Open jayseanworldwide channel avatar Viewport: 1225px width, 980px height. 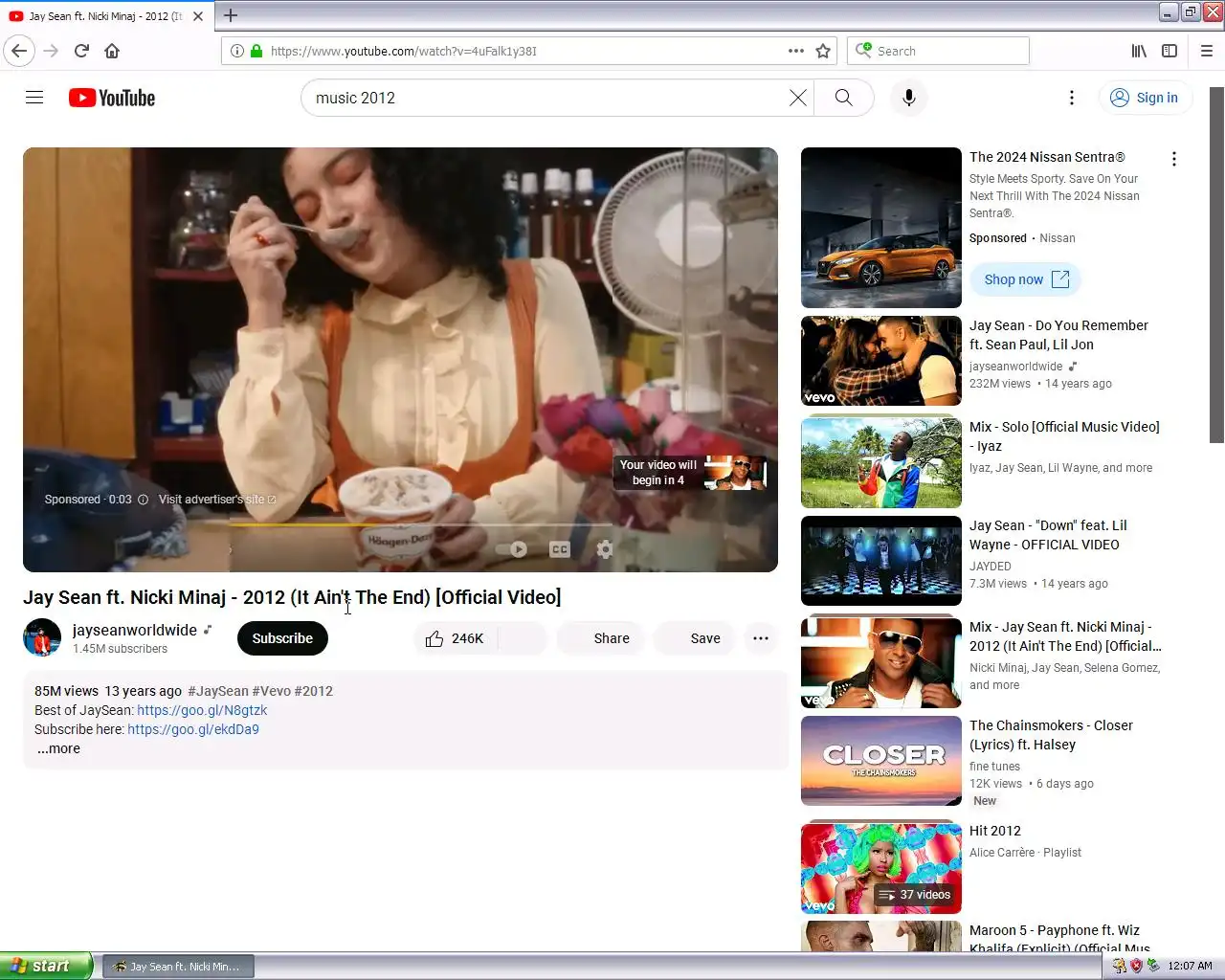click(x=42, y=638)
